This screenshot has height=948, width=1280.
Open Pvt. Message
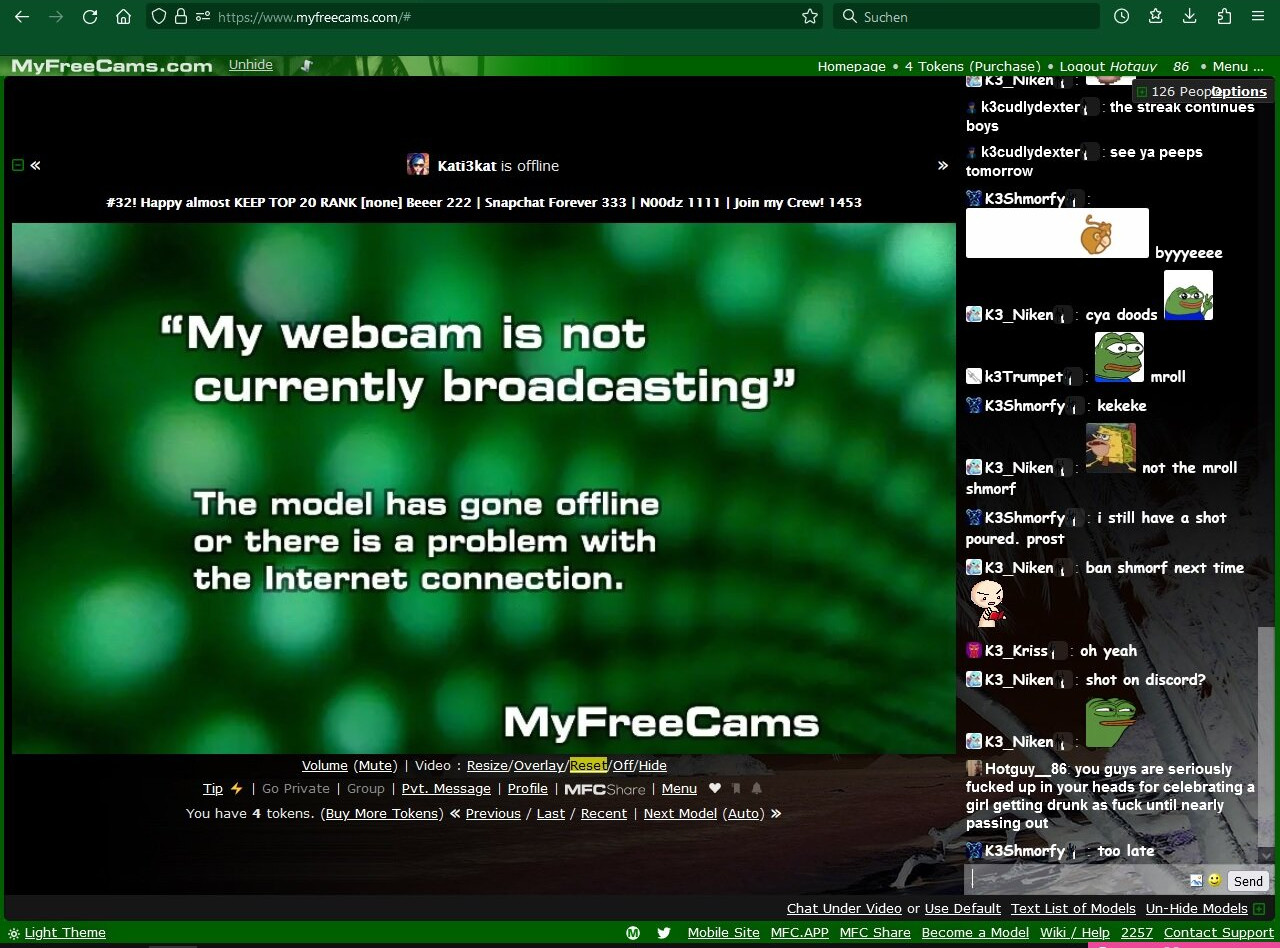click(446, 789)
